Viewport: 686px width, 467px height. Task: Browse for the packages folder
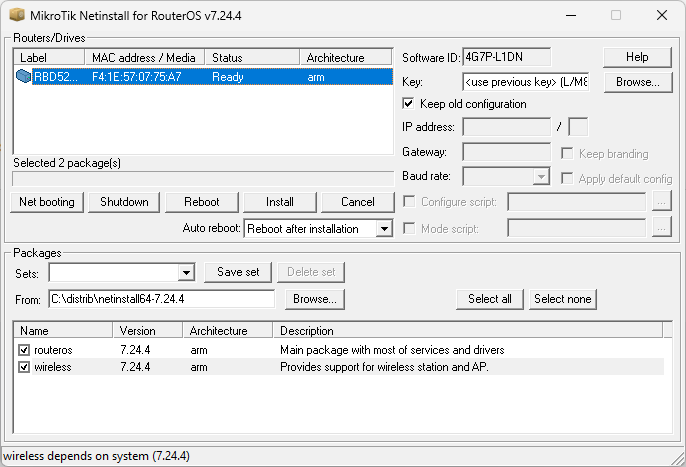click(315, 299)
